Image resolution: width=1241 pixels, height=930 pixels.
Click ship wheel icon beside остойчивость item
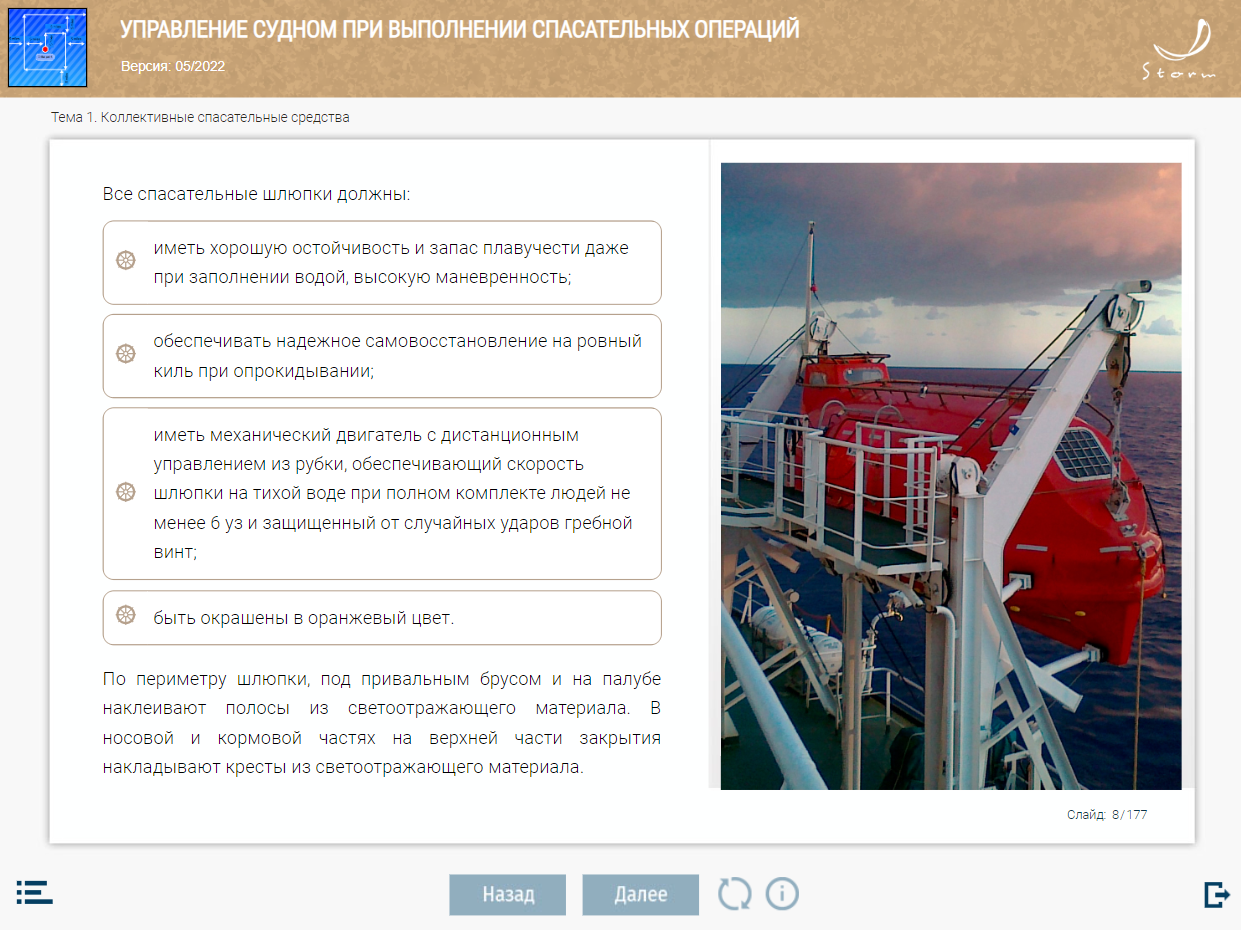coord(126,261)
